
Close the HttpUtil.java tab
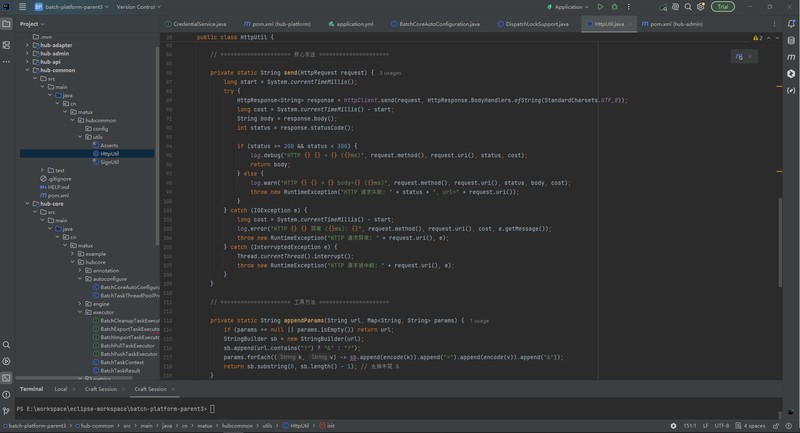631,24
